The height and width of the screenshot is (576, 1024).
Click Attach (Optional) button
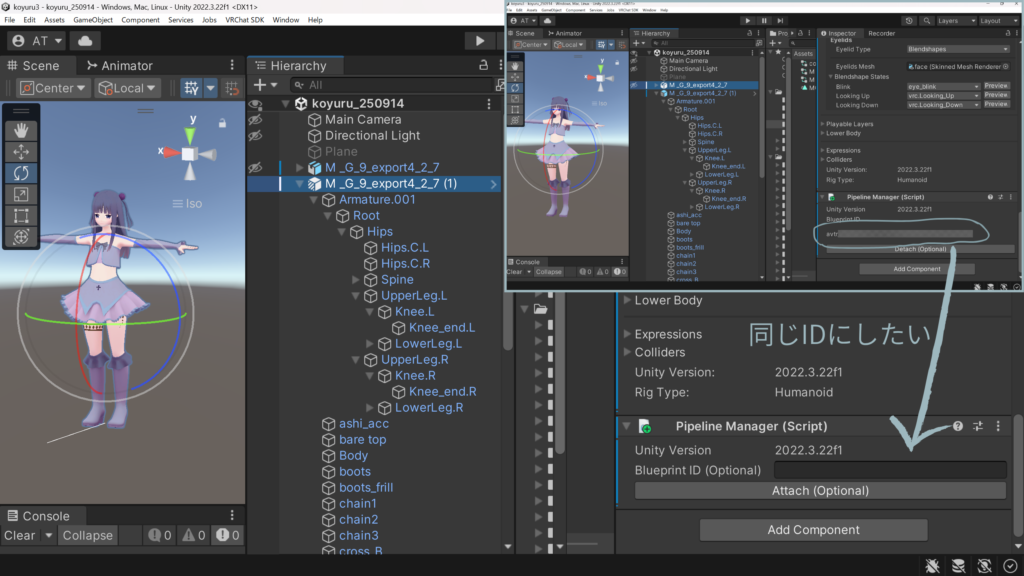[x=820, y=490]
